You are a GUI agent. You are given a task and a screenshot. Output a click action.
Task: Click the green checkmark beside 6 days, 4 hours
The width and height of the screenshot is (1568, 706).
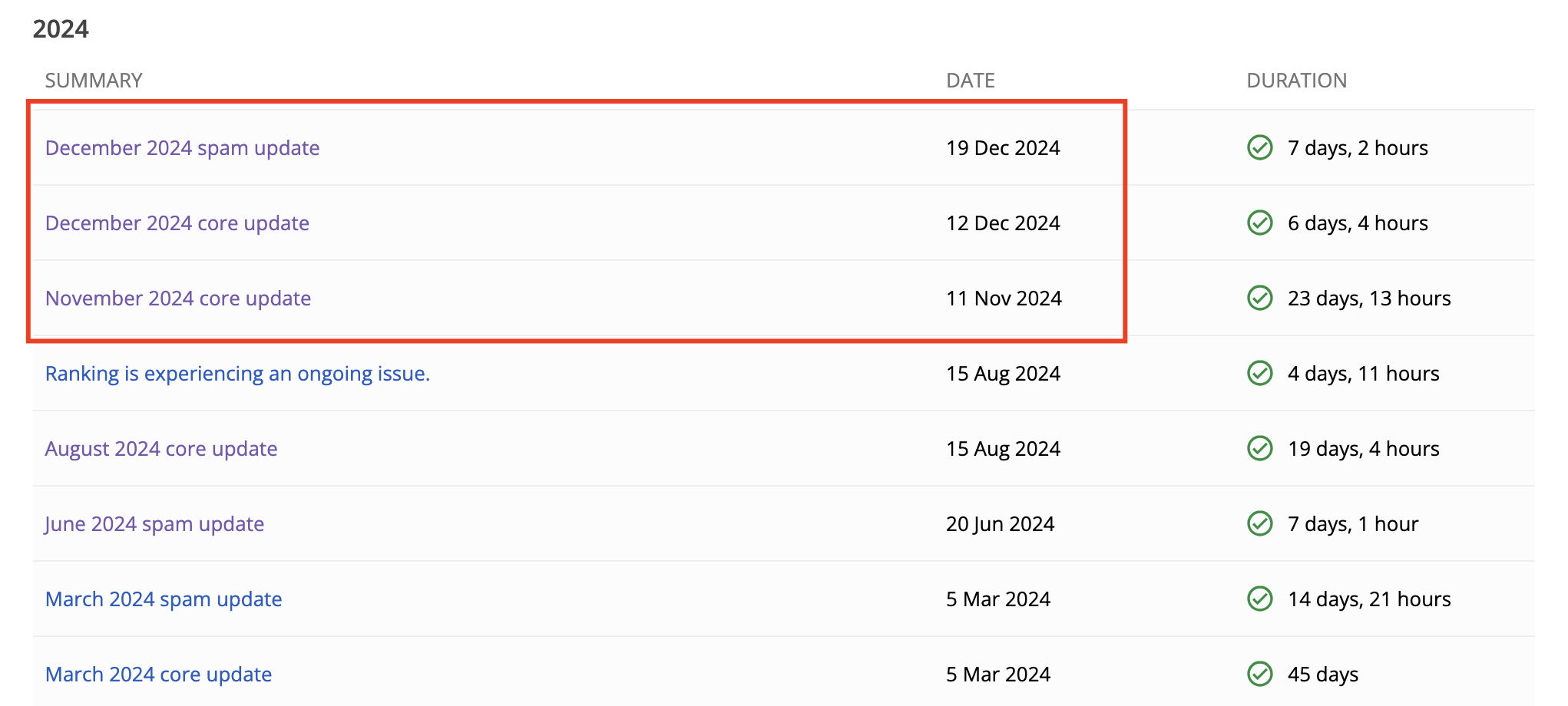pos(1259,223)
